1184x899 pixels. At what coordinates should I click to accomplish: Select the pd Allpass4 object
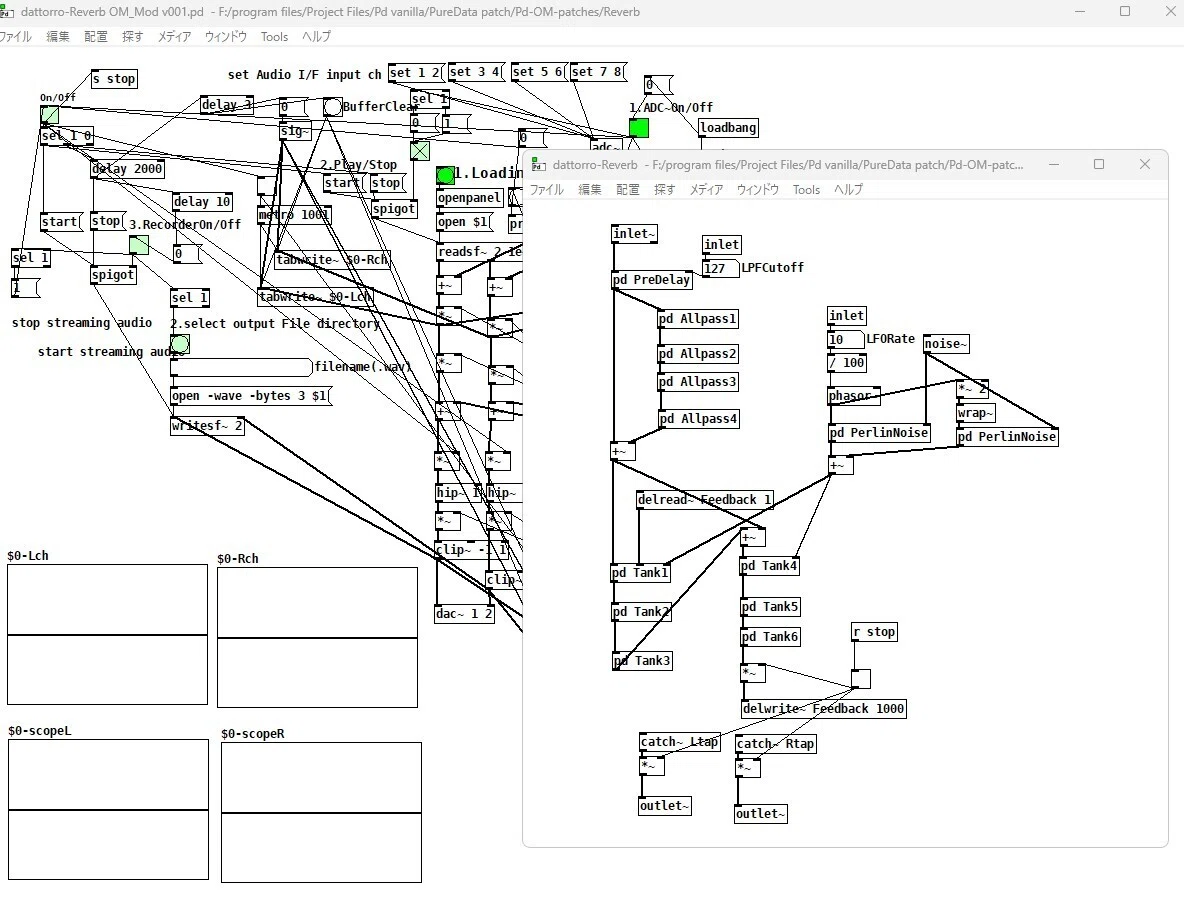(698, 419)
